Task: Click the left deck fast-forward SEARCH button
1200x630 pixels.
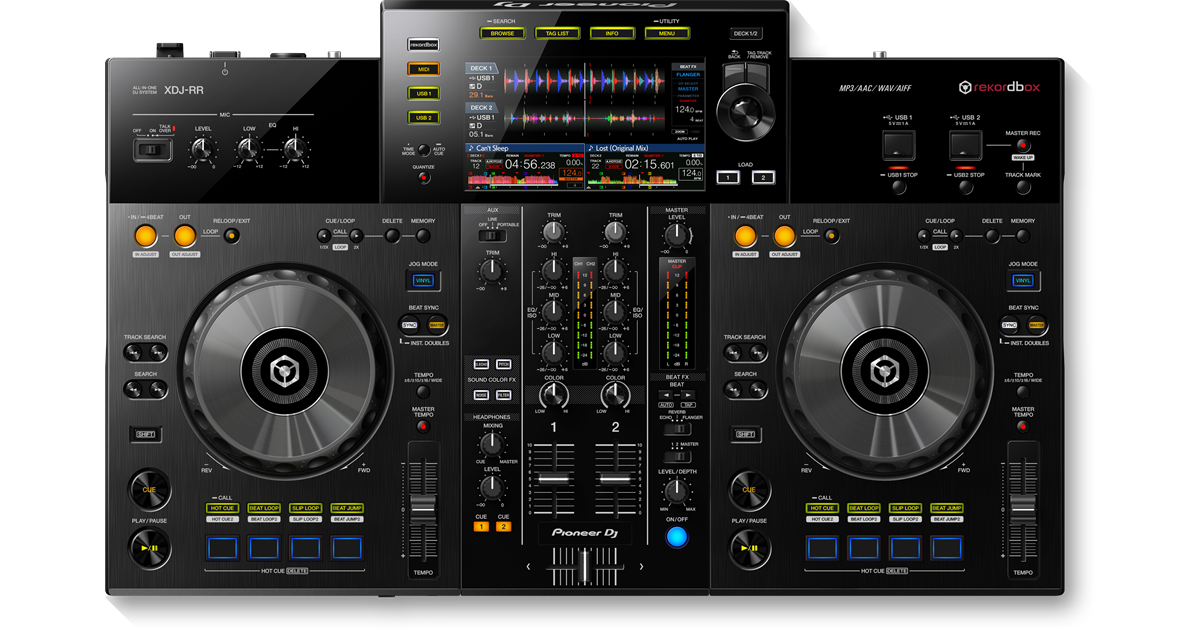Action: 157,390
